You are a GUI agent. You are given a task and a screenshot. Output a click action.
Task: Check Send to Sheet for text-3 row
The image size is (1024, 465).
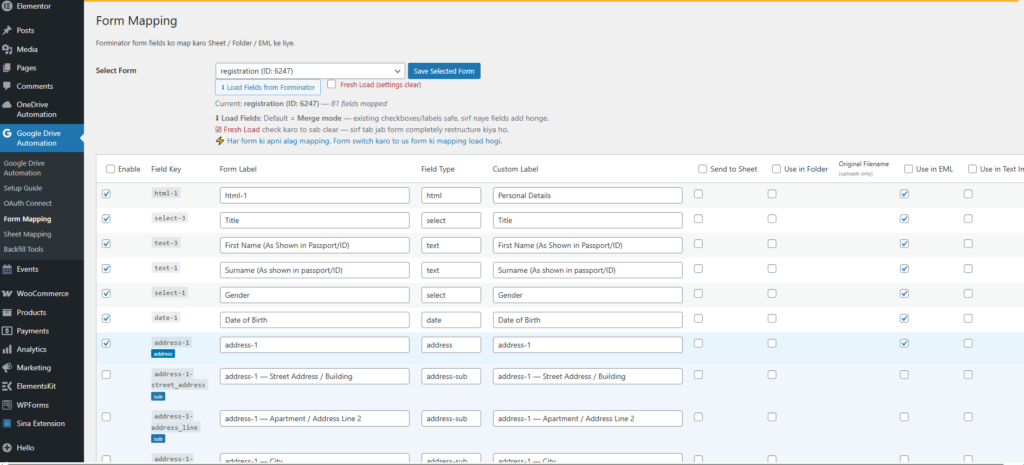coord(699,244)
